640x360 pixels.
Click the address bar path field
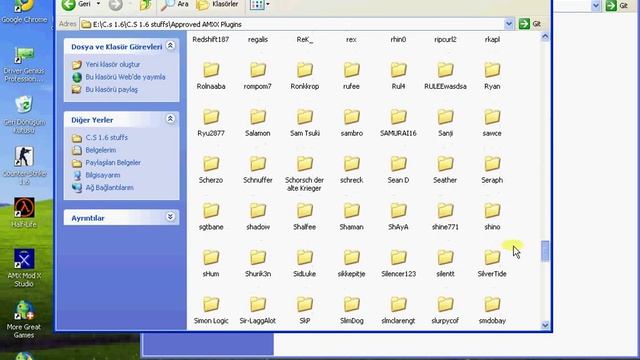(292, 24)
